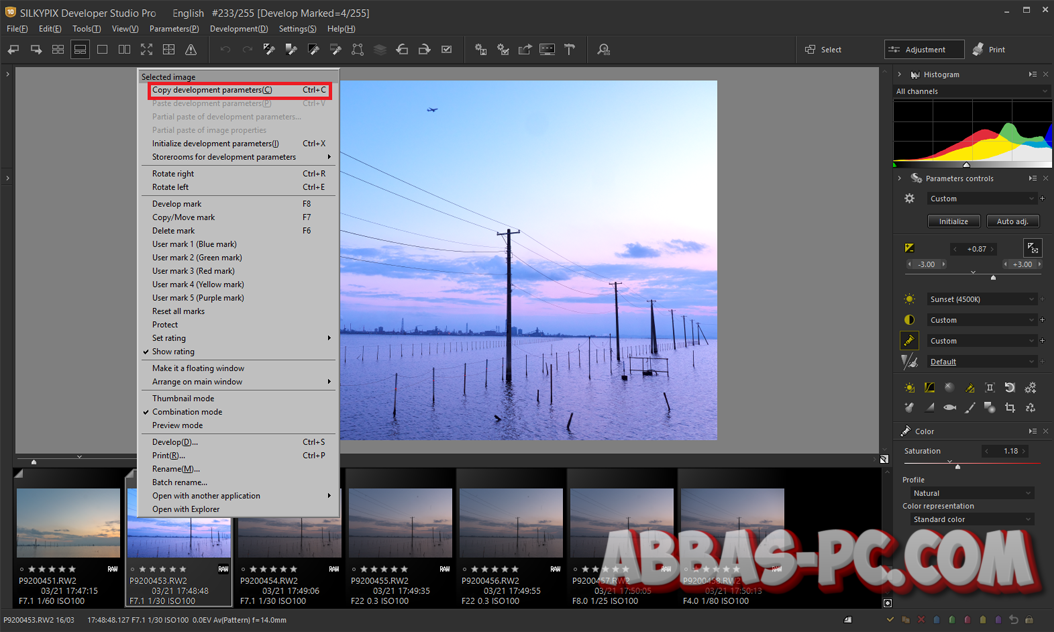Screen dimensions: 1054x632
Task: Choose Copy development parameters menu item
Action: tap(212, 90)
